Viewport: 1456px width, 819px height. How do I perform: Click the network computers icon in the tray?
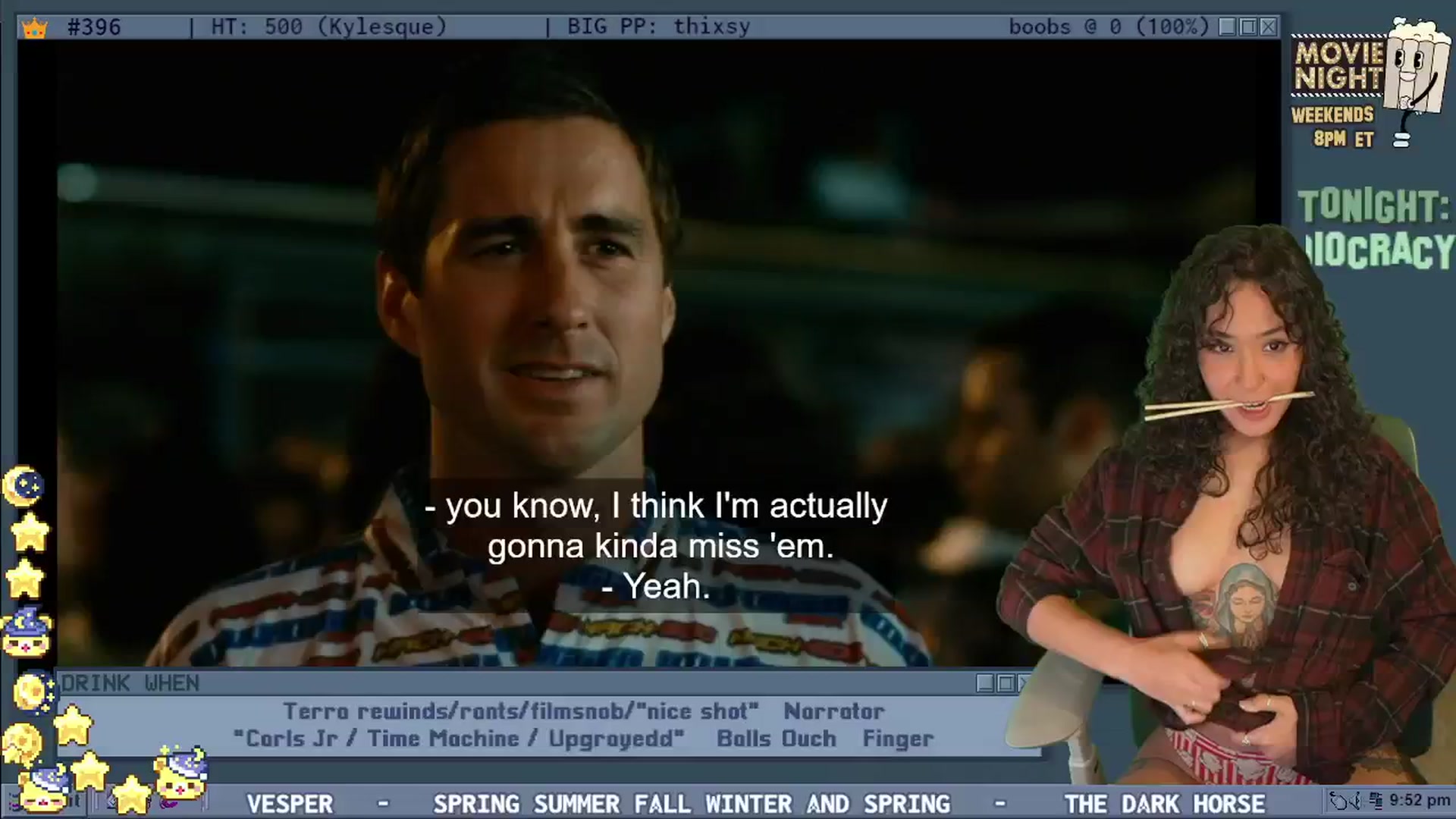point(1377,801)
